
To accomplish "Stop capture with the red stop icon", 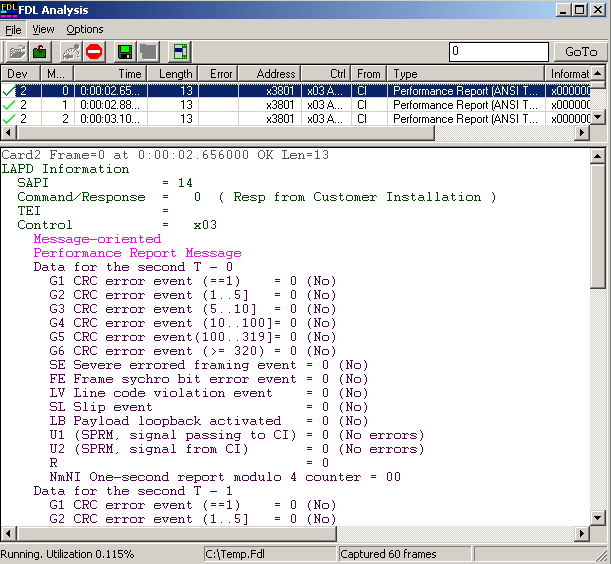I will click(94, 51).
